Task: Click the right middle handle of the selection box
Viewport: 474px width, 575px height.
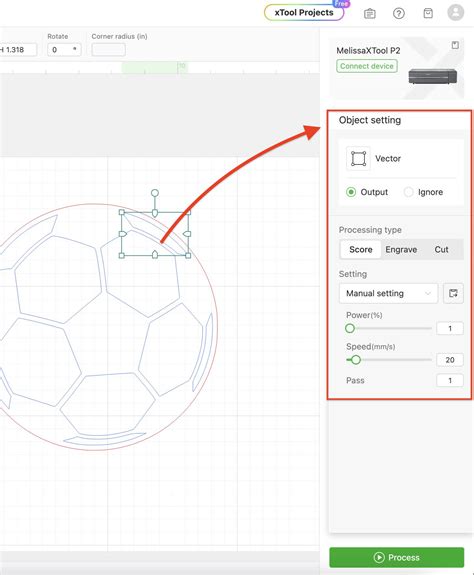Action: (187, 234)
